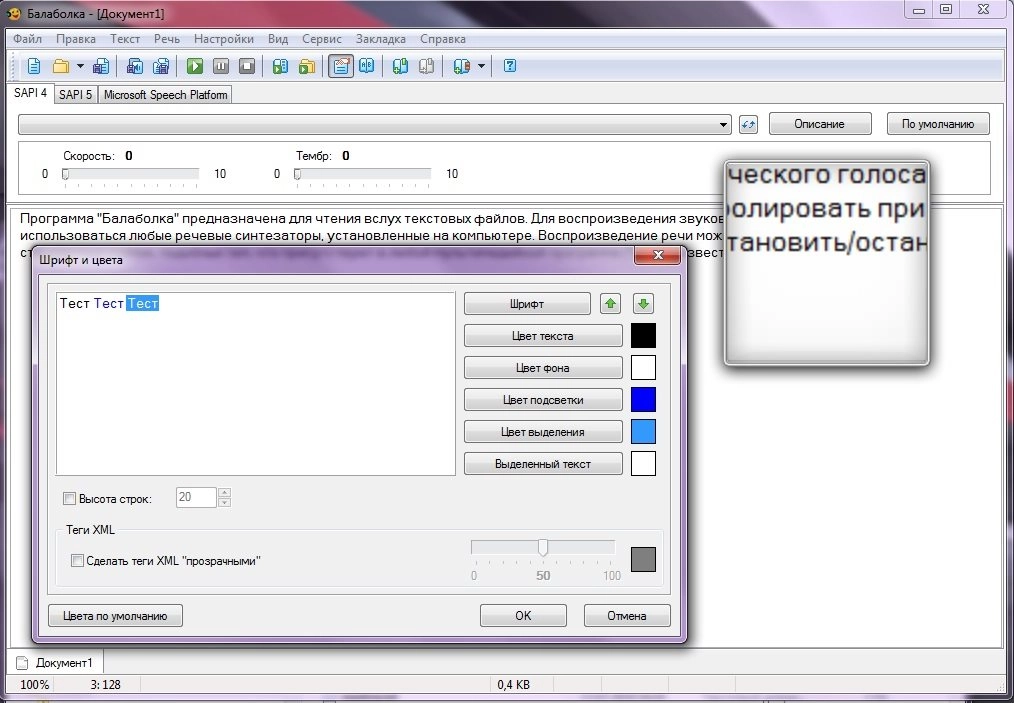Open the Правка menu

pos(76,39)
